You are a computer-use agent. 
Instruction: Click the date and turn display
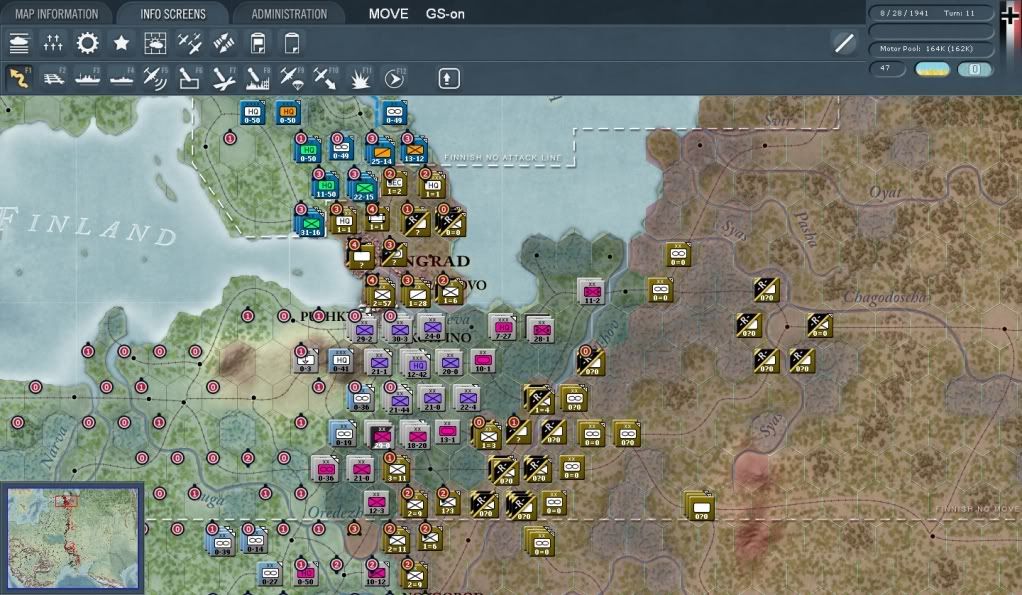[x=931, y=13]
